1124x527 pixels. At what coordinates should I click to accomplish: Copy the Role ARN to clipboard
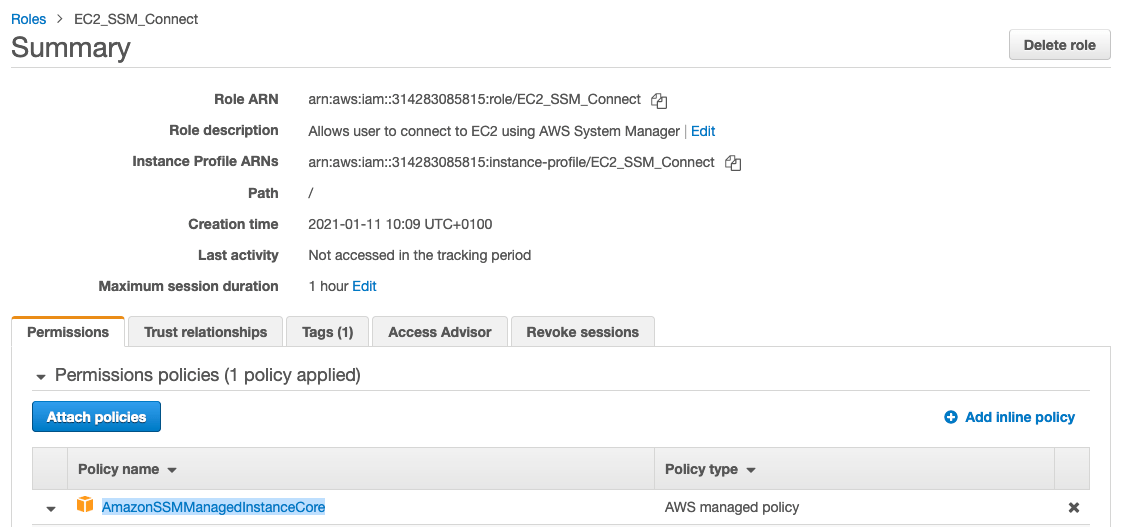coord(659,100)
